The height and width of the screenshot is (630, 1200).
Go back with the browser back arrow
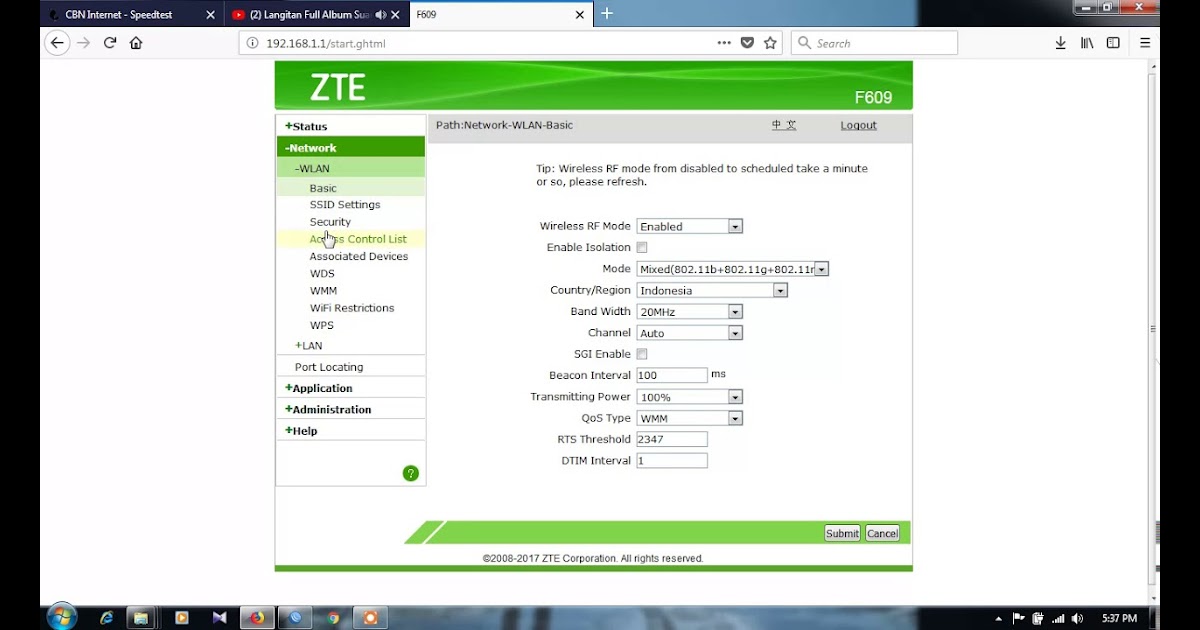pyautogui.click(x=57, y=43)
